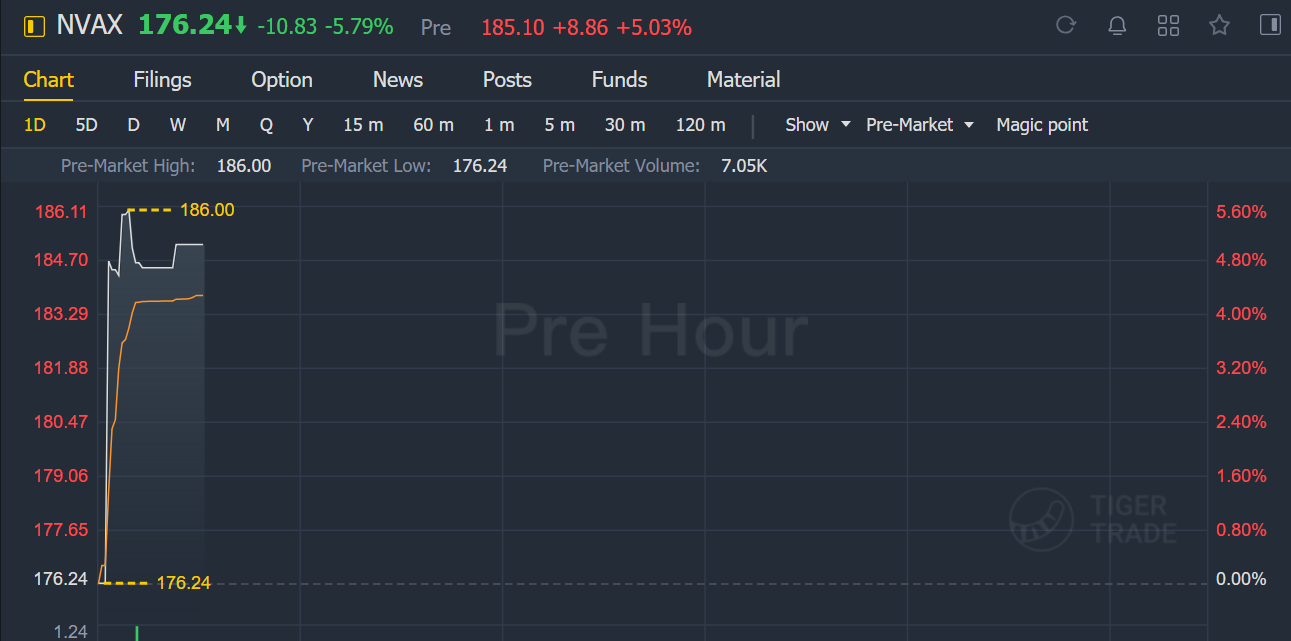This screenshot has height=641, width=1291.
Task: Click the 176.24 low price marker
Action: pos(184,583)
